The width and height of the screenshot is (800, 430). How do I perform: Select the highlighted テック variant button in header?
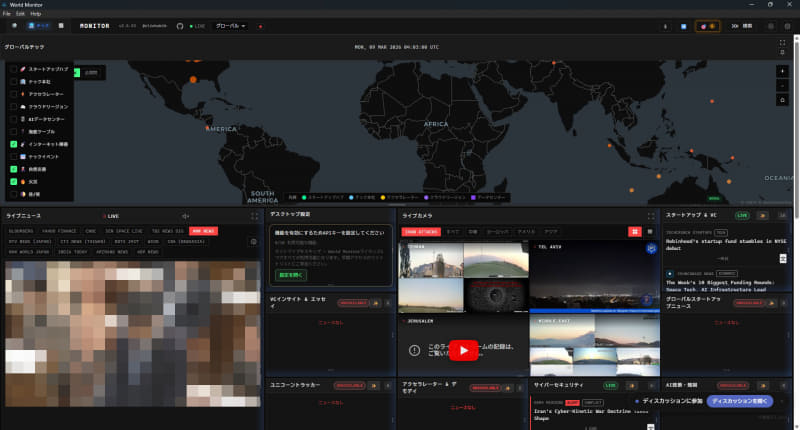click(39, 26)
